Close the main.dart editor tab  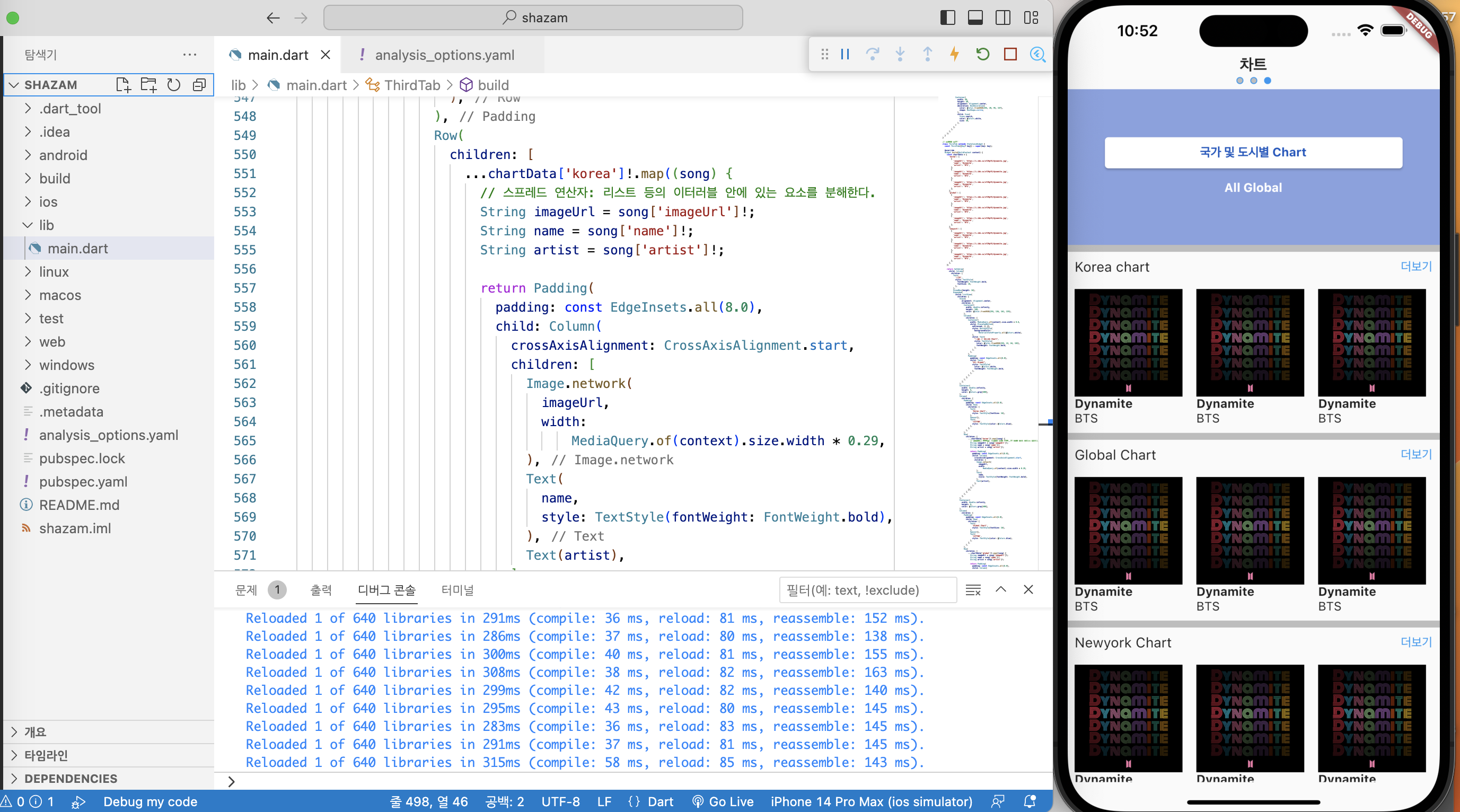point(326,55)
